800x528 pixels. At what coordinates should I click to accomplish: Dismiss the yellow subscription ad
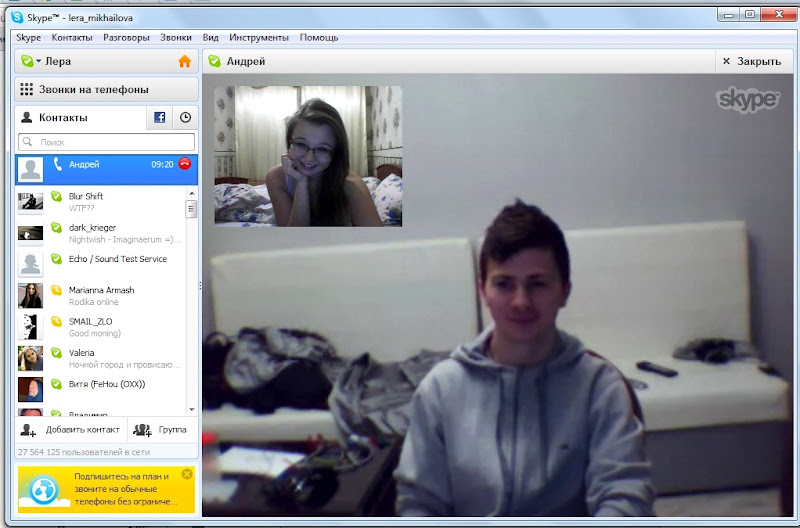coord(187,474)
